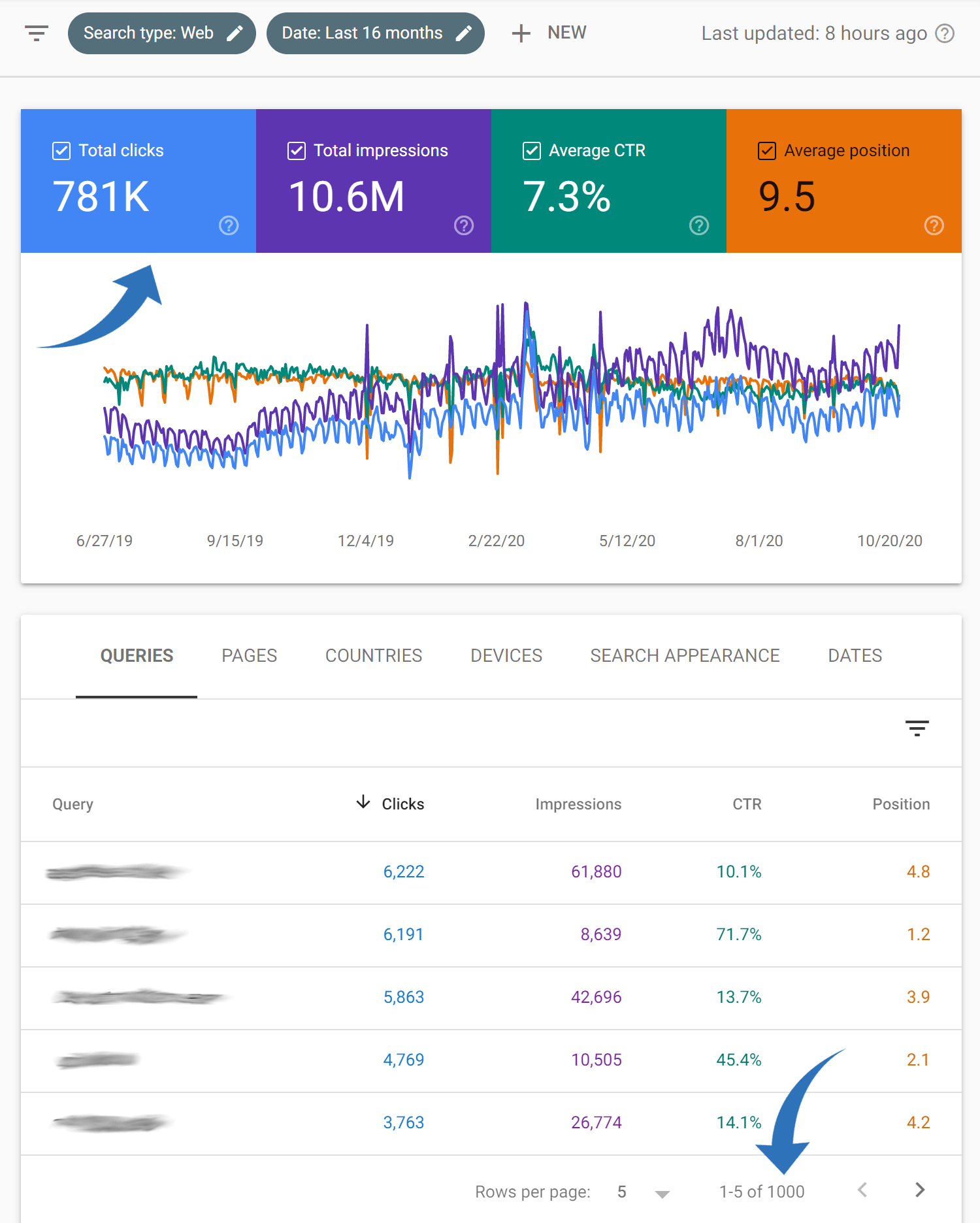This screenshot has width=980, height=1223.
Task: Click the 42,696 impressions cell
Action: (596, 997)
